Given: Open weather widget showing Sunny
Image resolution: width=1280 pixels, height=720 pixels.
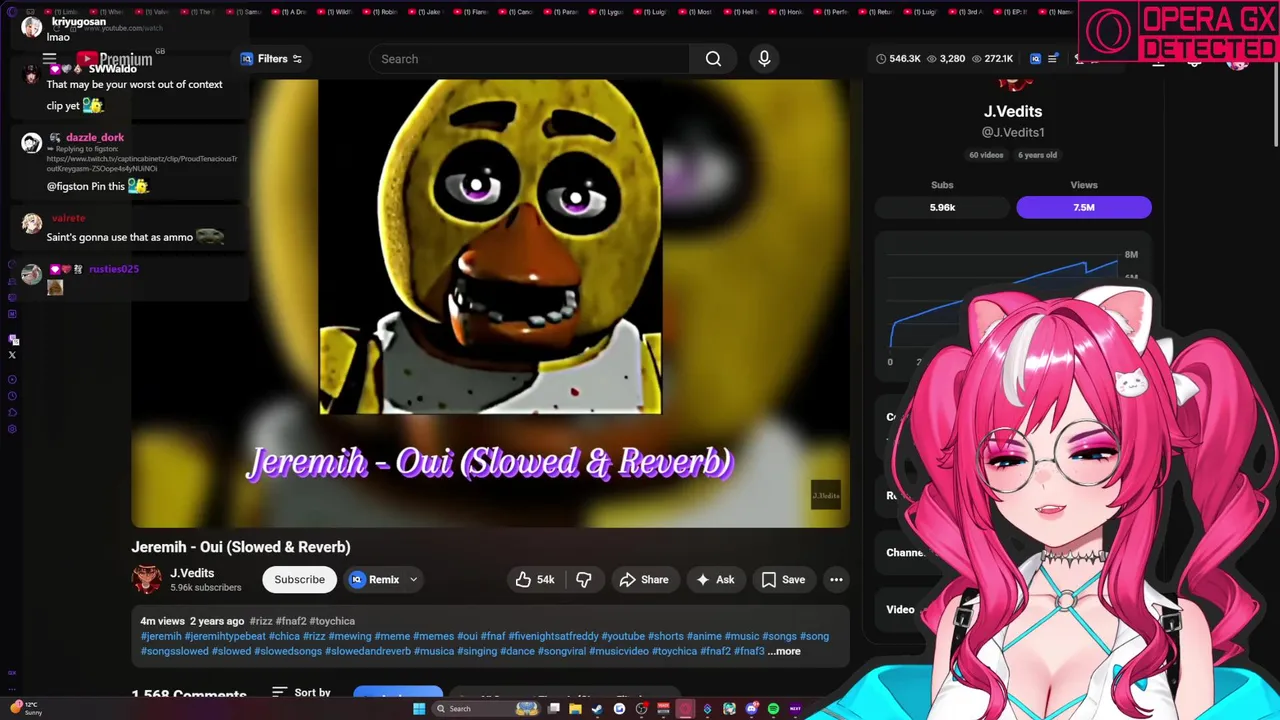Looking at the screenshot, I should 26,709.
